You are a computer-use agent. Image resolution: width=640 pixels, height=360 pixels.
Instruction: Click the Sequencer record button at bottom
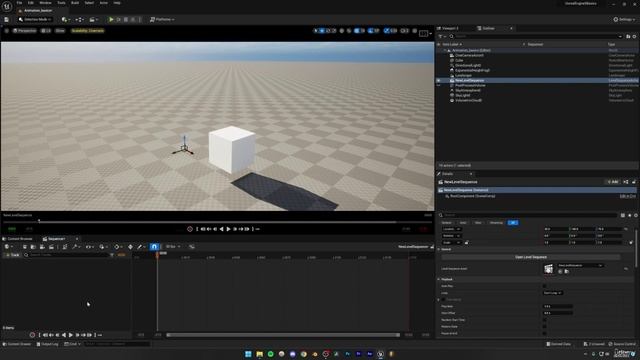pyautogui.click(x=32, y=335)
